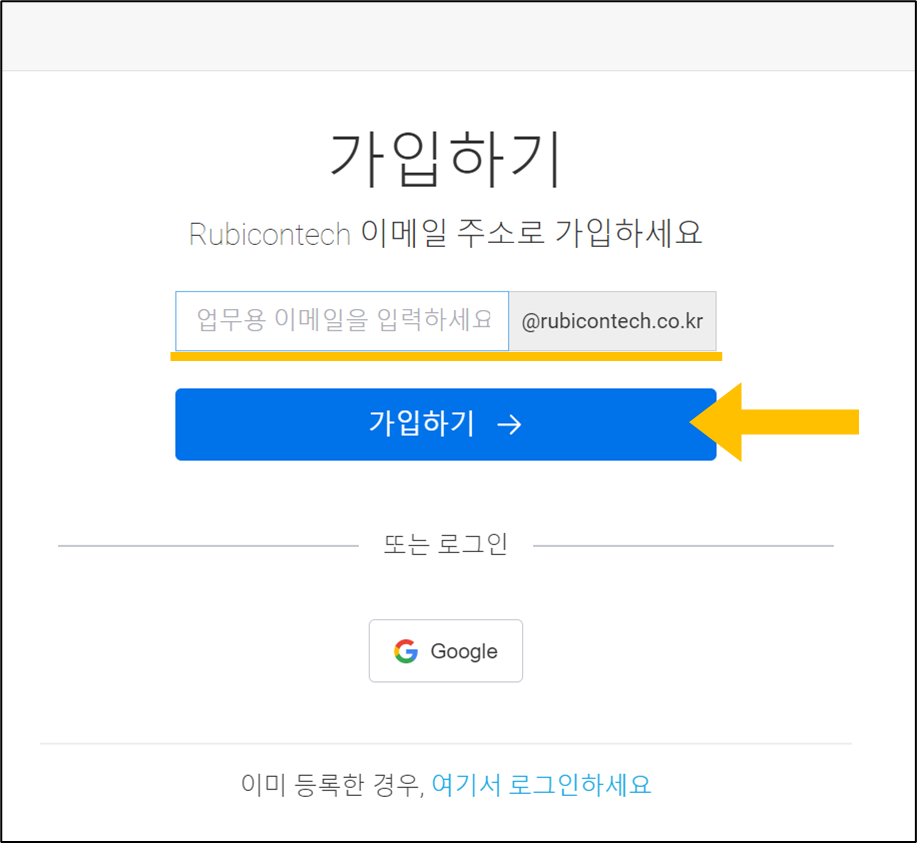The width and height of the screenshot is (917, 843).
Task: Click the 업무용 이메일을 입력하세요 placeholder text
Action: (x=344, y=321)
